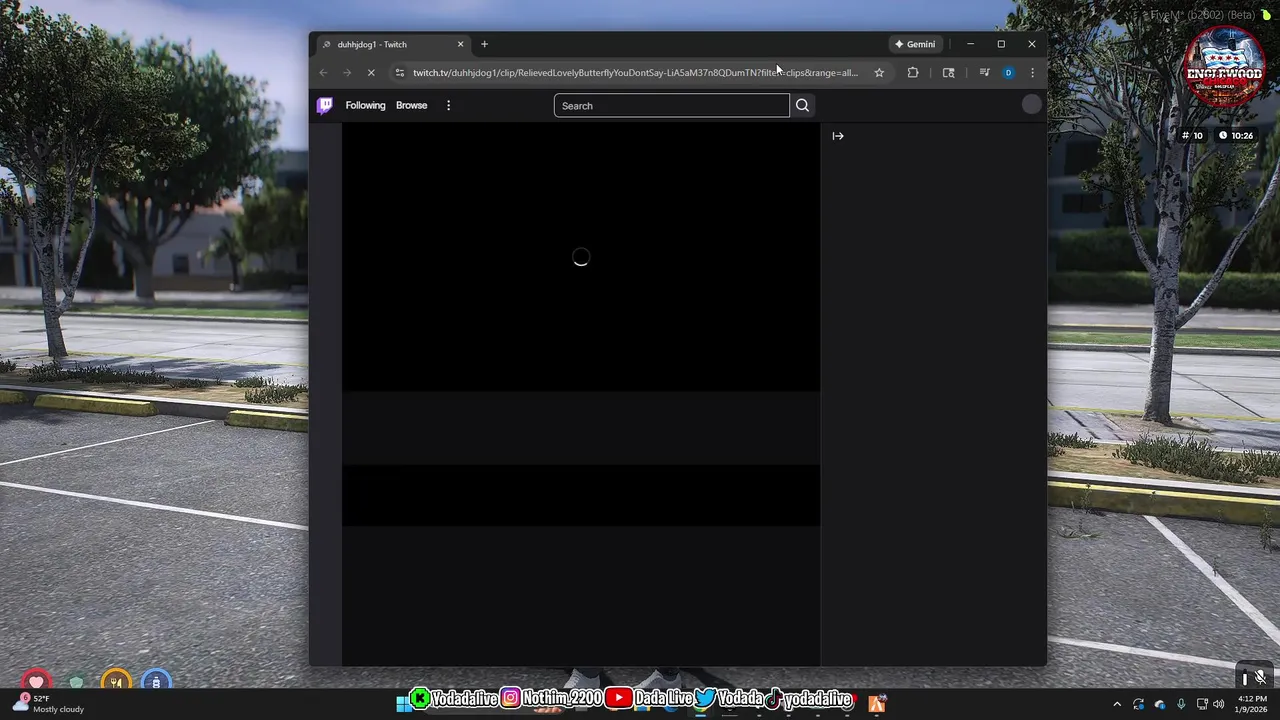Select the duhhjdog1 - Twitch tab
Screen dimensions: 1280x720
pyautogui.click(x=392, y=44)
